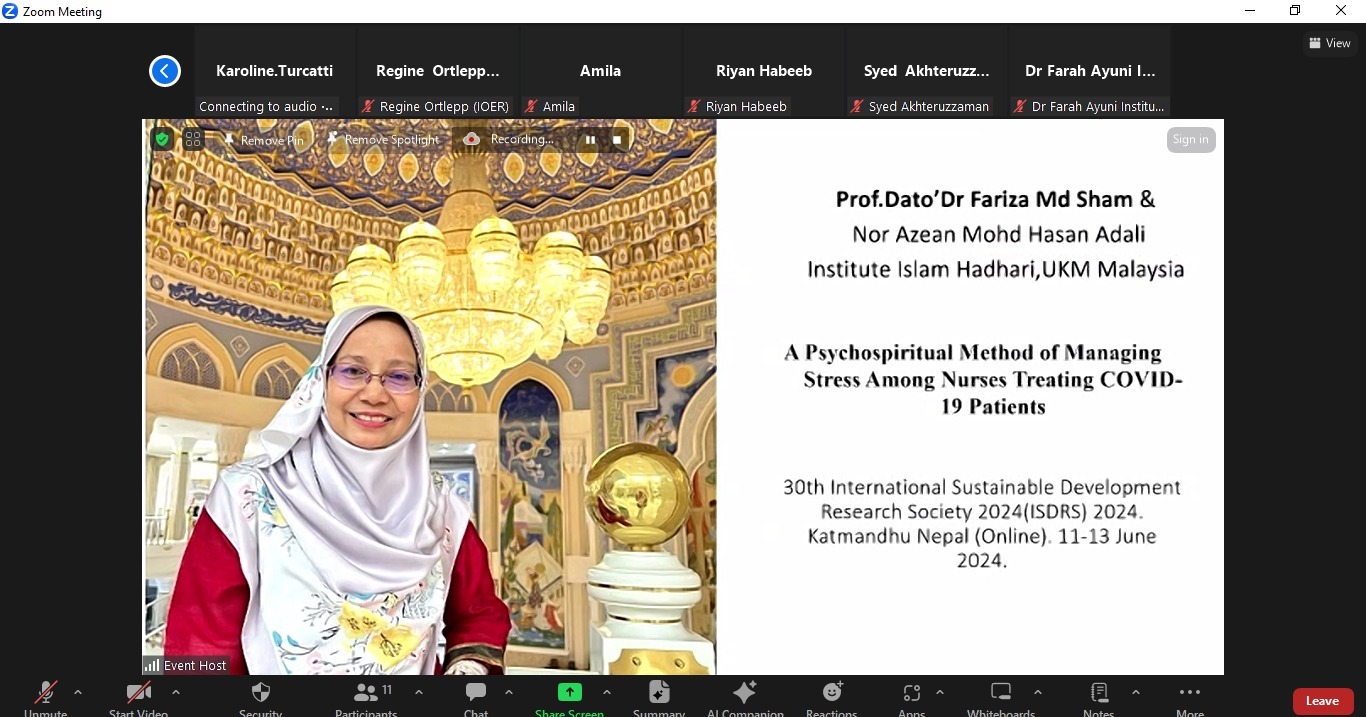Open Whiteboards from the toolbar
1366x717 pixels.
pos(1001,696)
